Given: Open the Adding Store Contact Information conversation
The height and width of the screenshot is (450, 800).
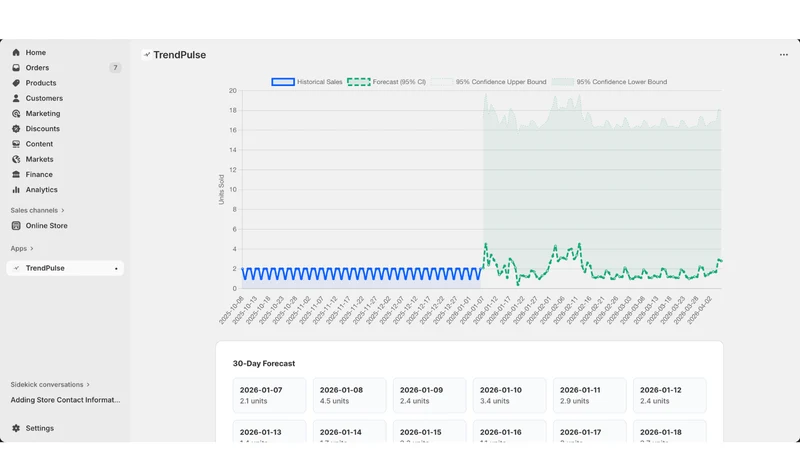Looking at the screenshot, I should (65, 400).
